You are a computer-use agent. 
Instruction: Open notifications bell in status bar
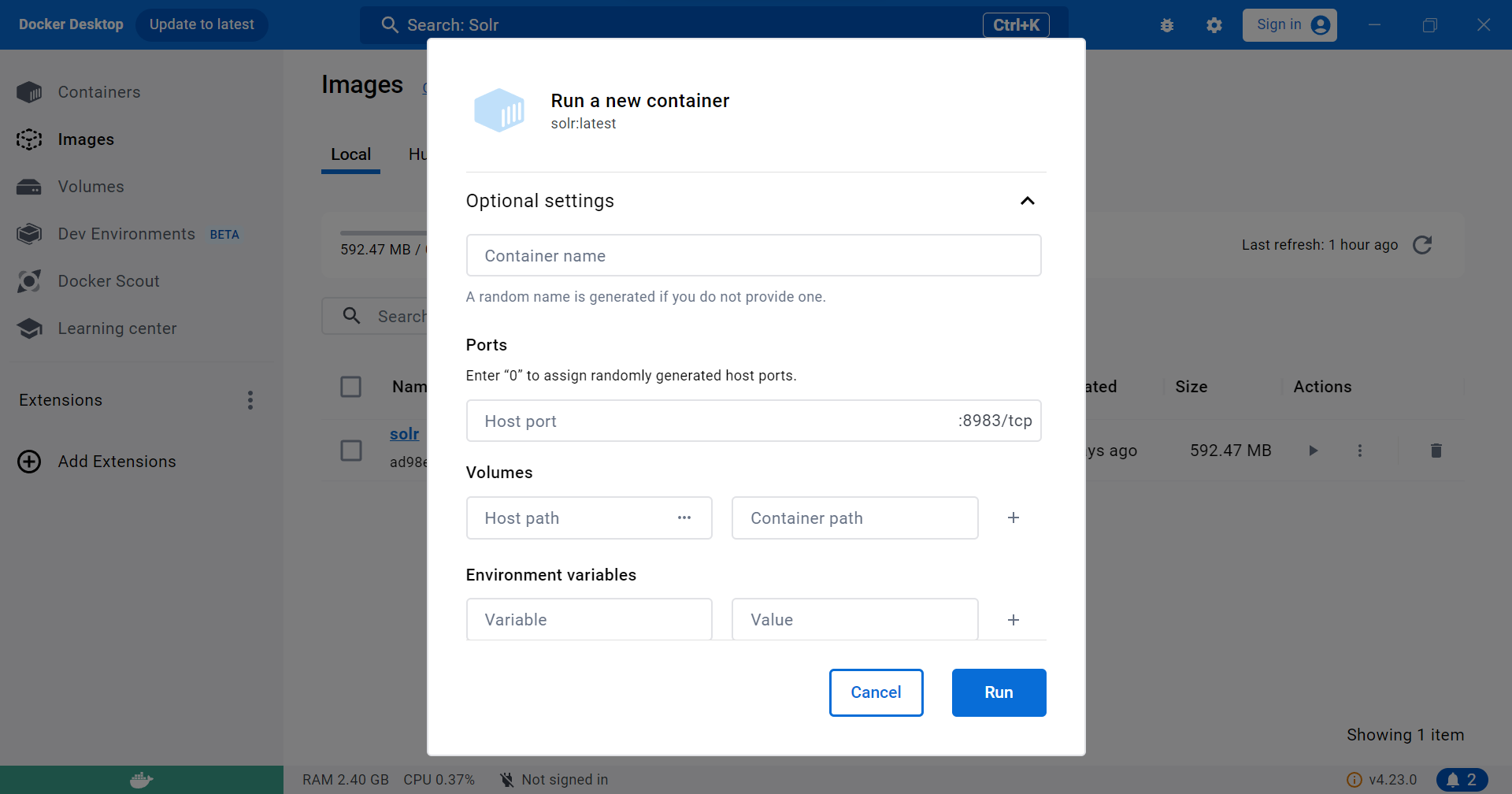(1462, 780)
